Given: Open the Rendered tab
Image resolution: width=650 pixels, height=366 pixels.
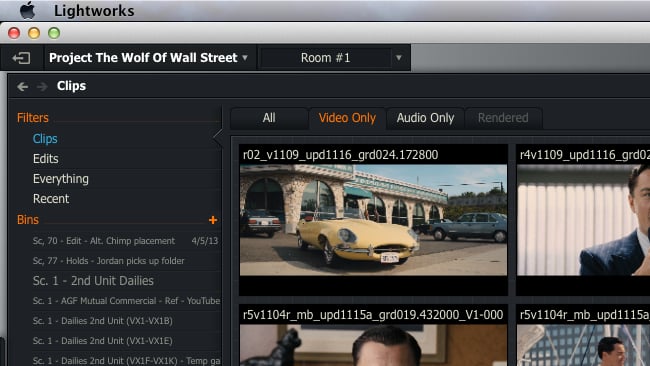Looking at the screenshot, I should (503, 118).
